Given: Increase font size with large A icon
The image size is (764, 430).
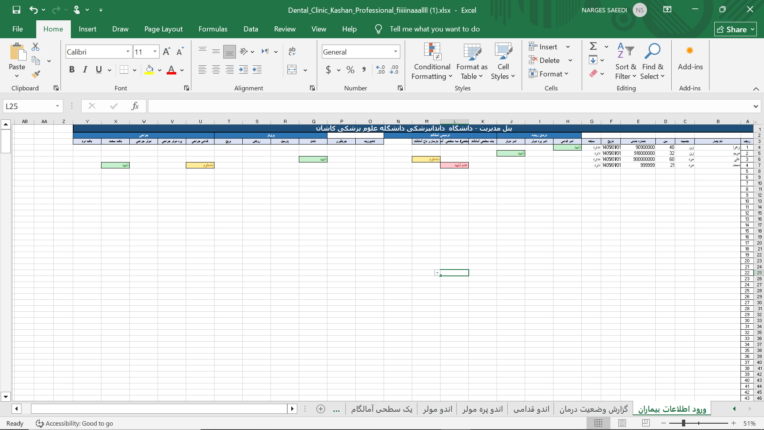Looking at the screenshot, I should 167,52.
